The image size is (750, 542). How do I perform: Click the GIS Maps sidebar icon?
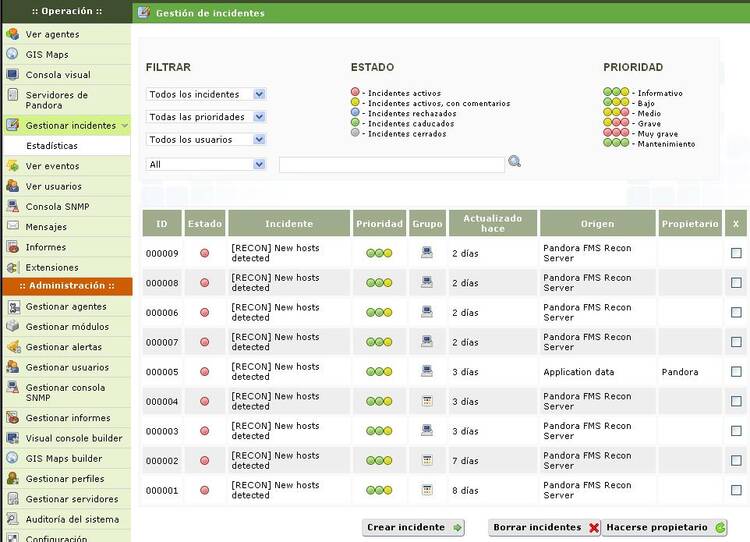pos(12,55)
